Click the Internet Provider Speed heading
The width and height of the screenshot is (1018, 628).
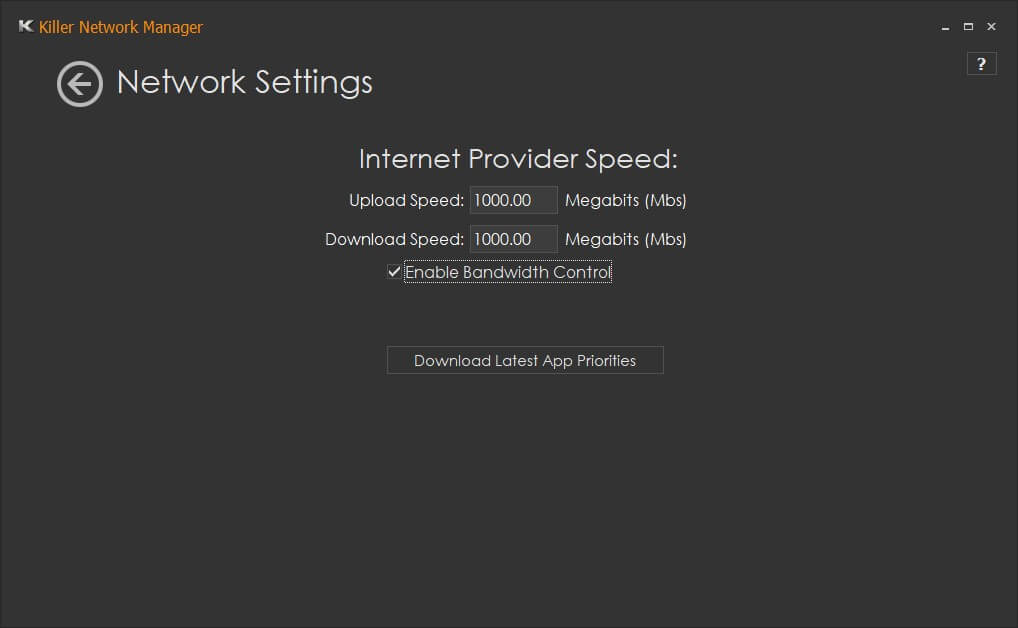click(518, 159)
